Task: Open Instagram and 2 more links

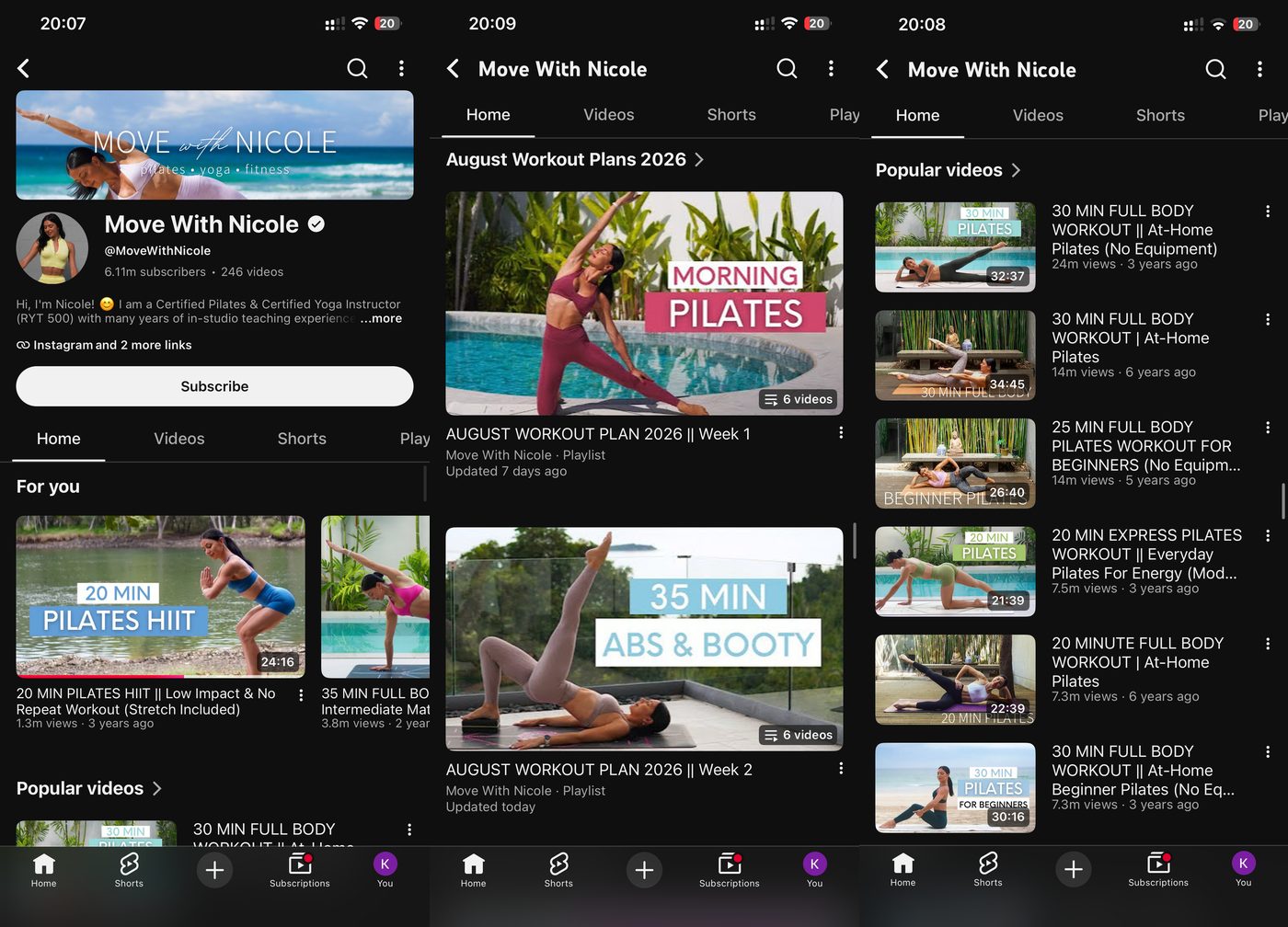Action: pyautogui.click(x=104, y=345)
